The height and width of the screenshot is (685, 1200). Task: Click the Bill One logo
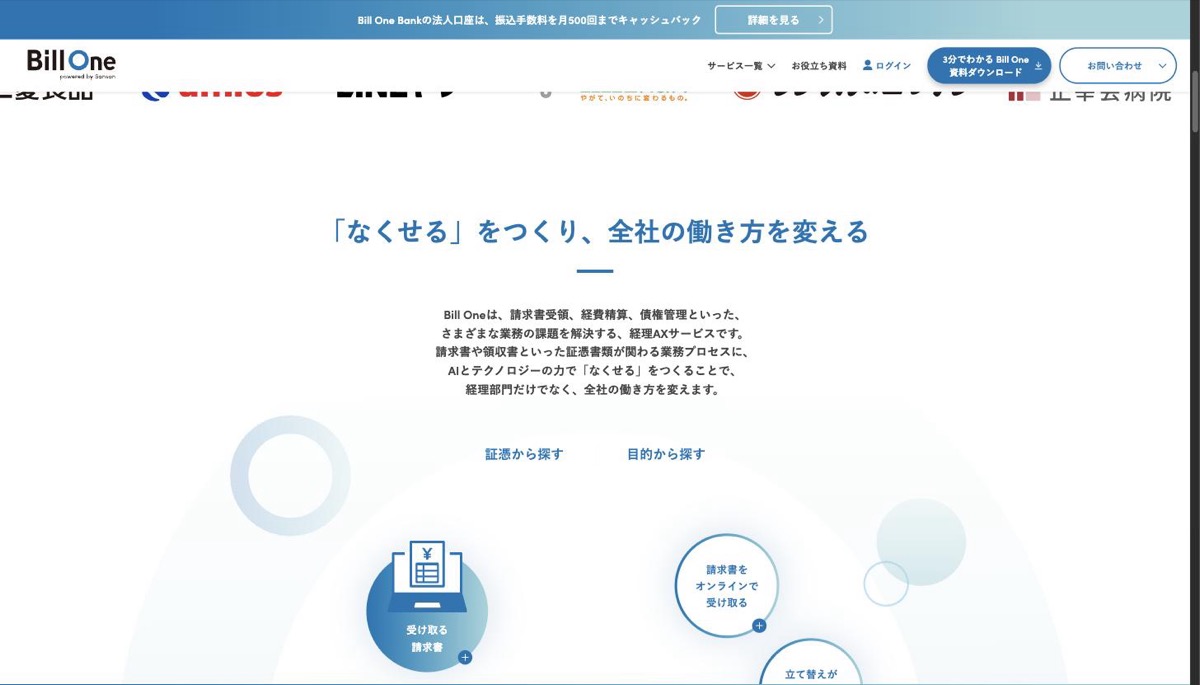pos(71,63)
